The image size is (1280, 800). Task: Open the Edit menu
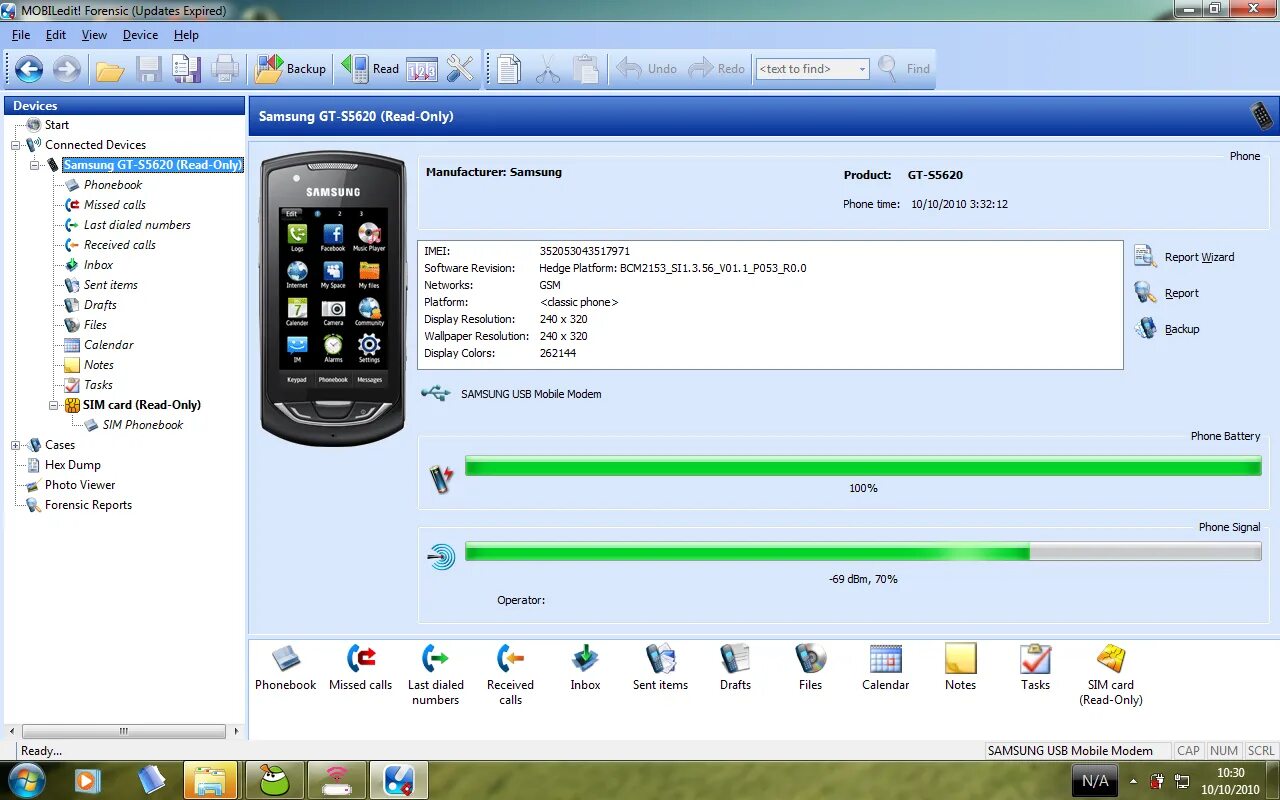click(x=56, y=35)
